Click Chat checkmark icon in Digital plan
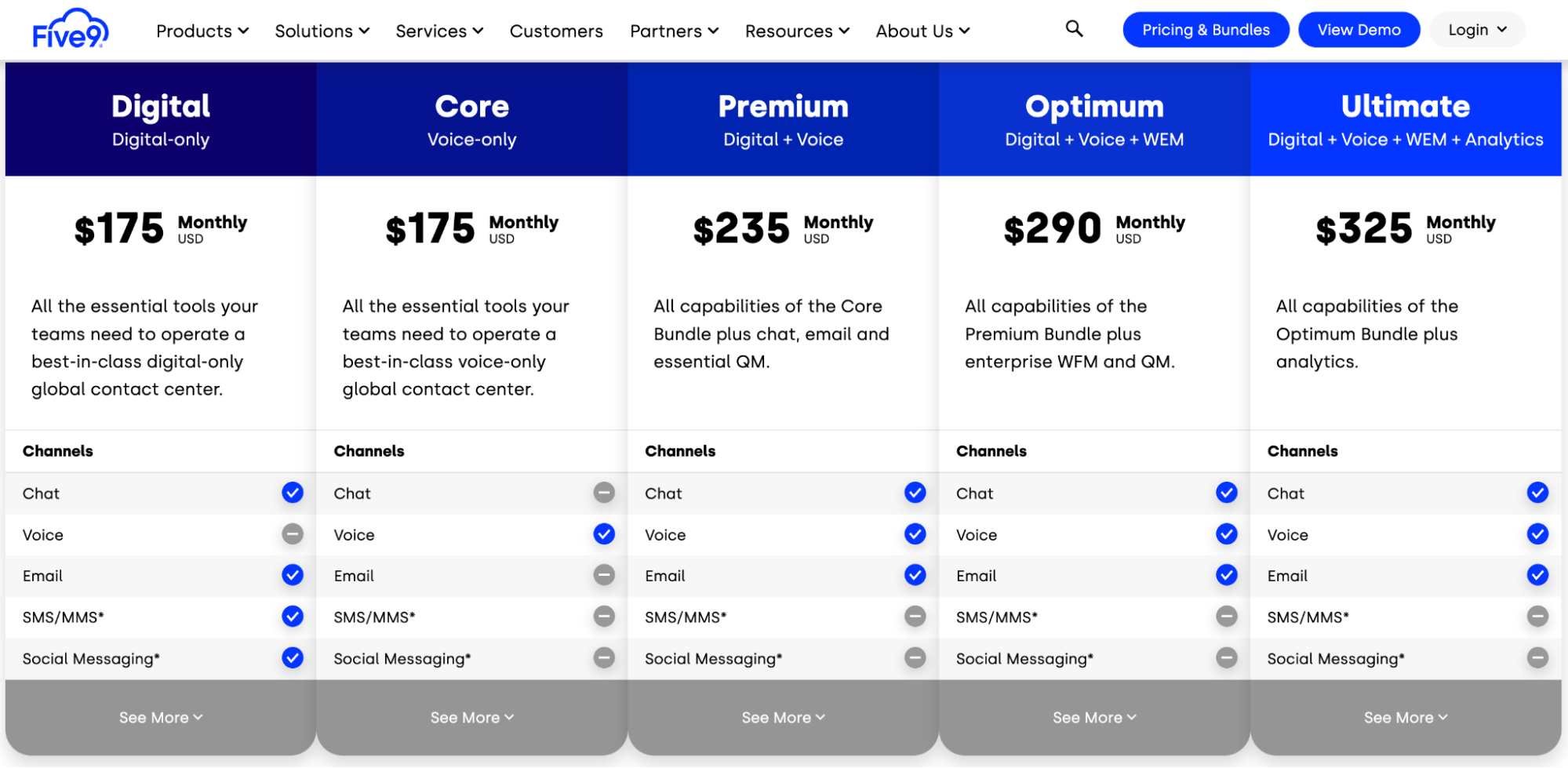The width and height of the screenshot is (1568, 768). coord(293,493)
